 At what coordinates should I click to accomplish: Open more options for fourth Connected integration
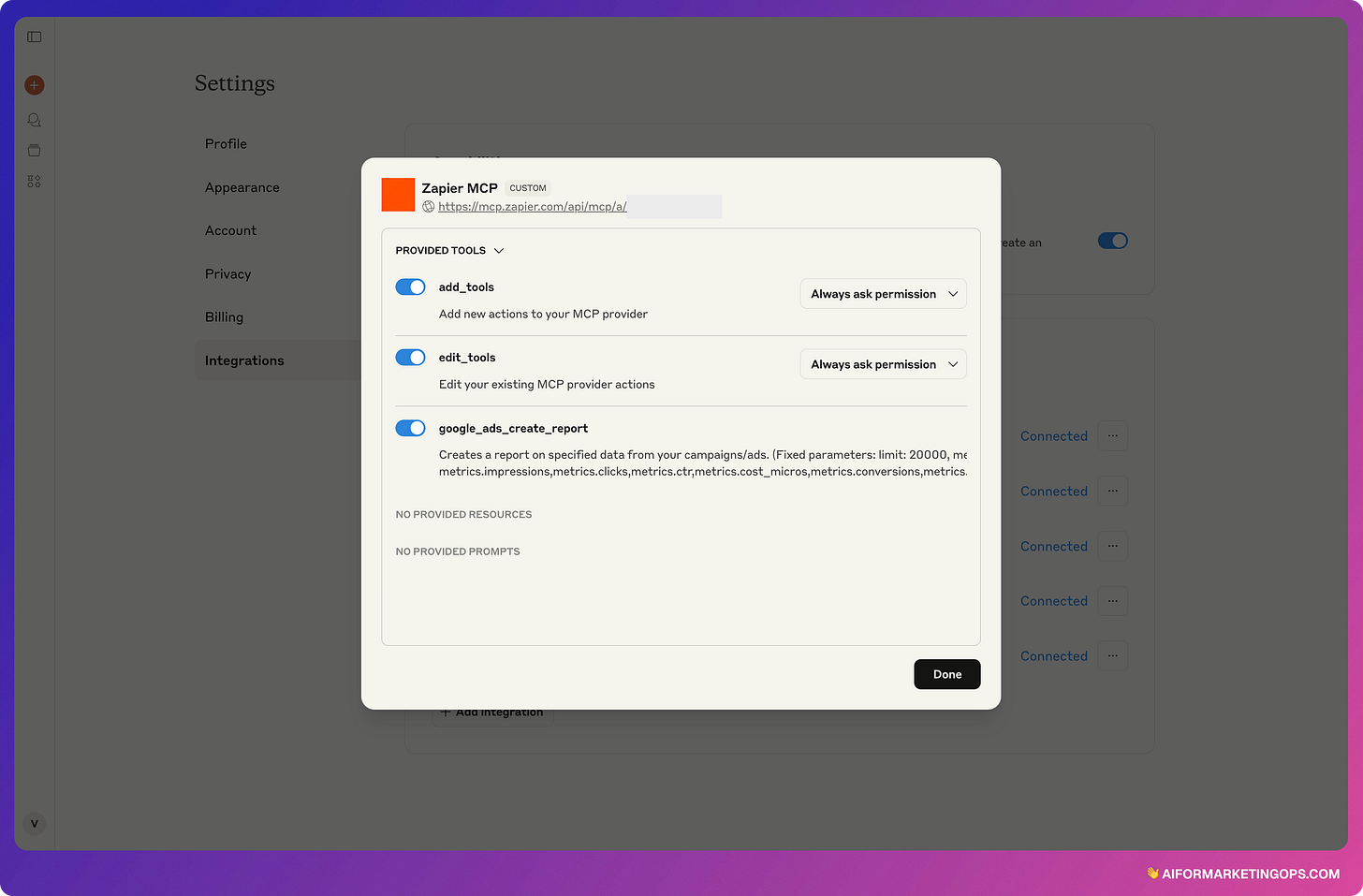click(1113, 601)
